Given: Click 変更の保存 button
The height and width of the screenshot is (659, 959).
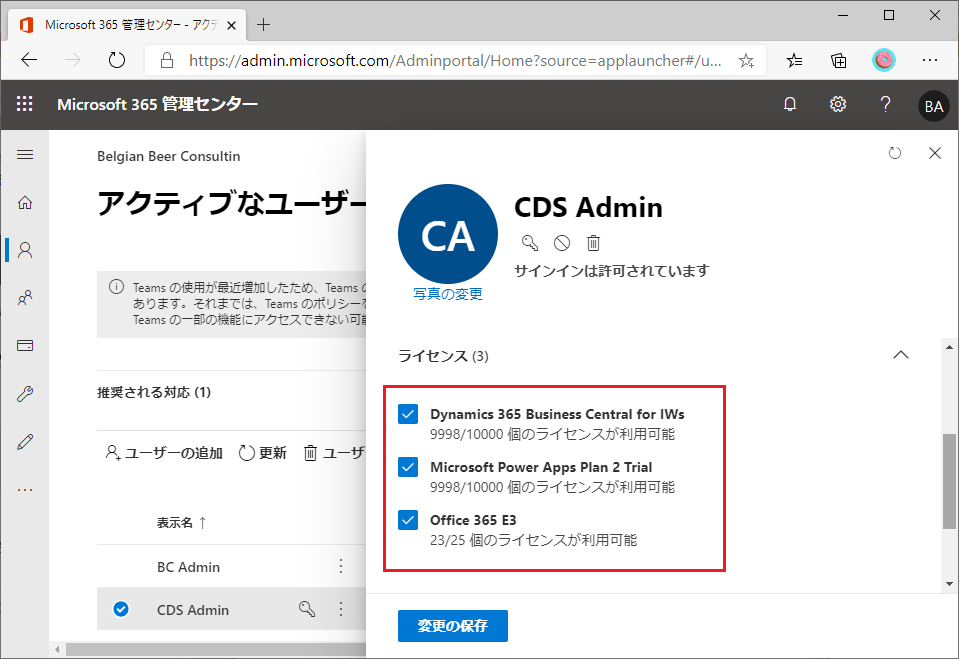Looking at the screenshot, I should tap(453, 625).
